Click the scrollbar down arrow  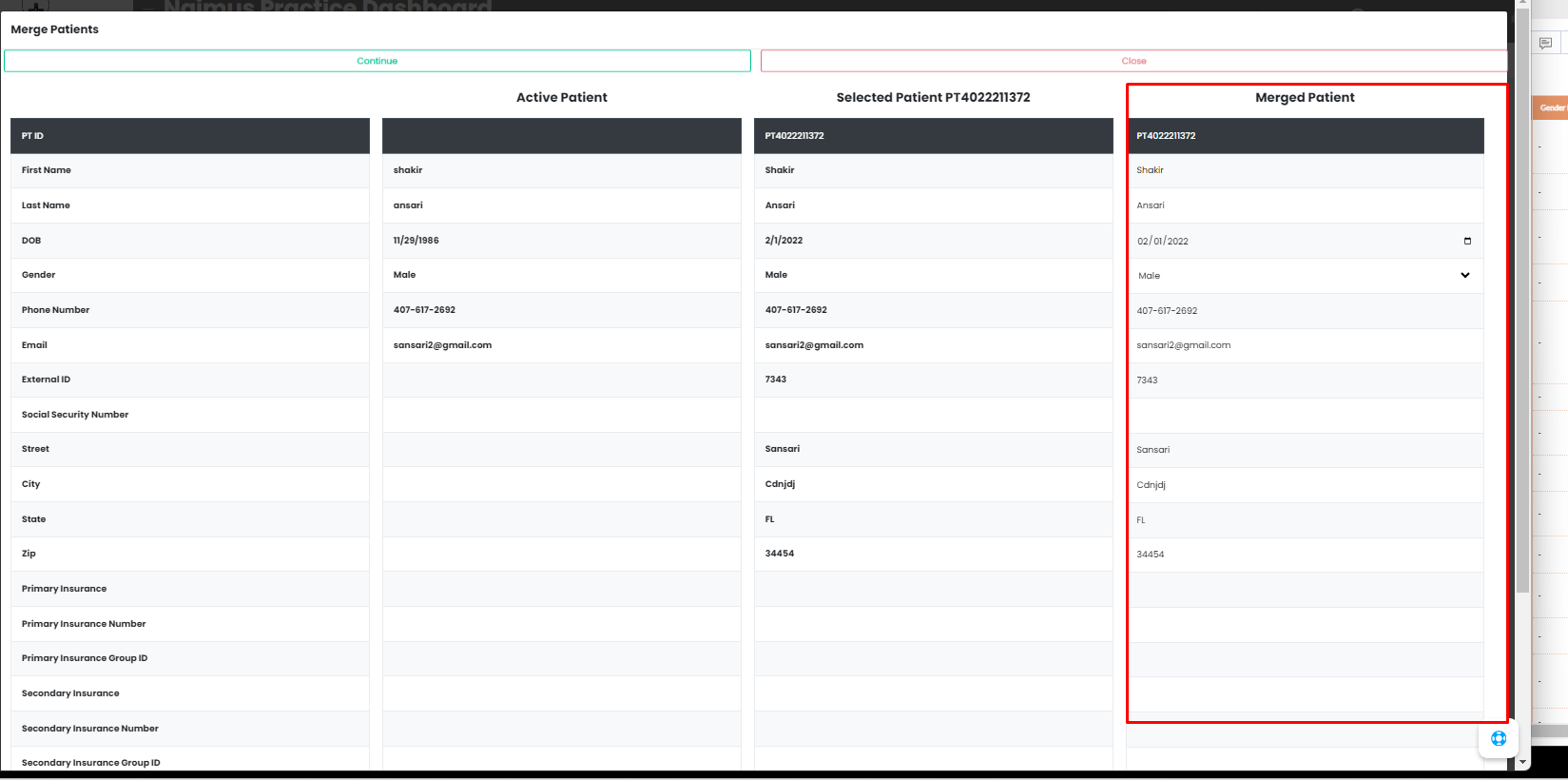pos(1522,762)
